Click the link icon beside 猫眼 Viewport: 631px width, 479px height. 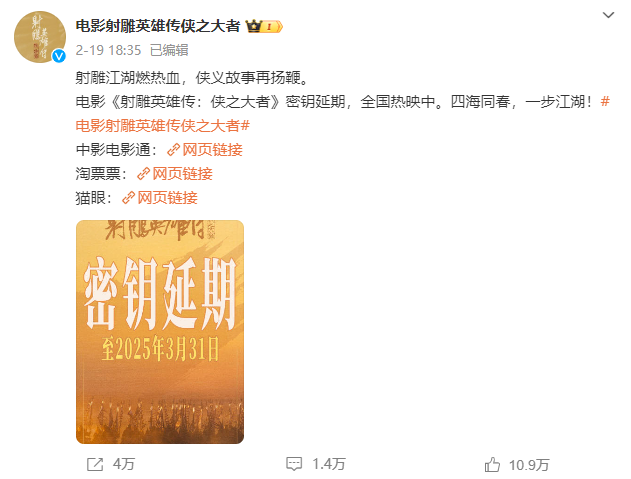click(x=128, y=198)
